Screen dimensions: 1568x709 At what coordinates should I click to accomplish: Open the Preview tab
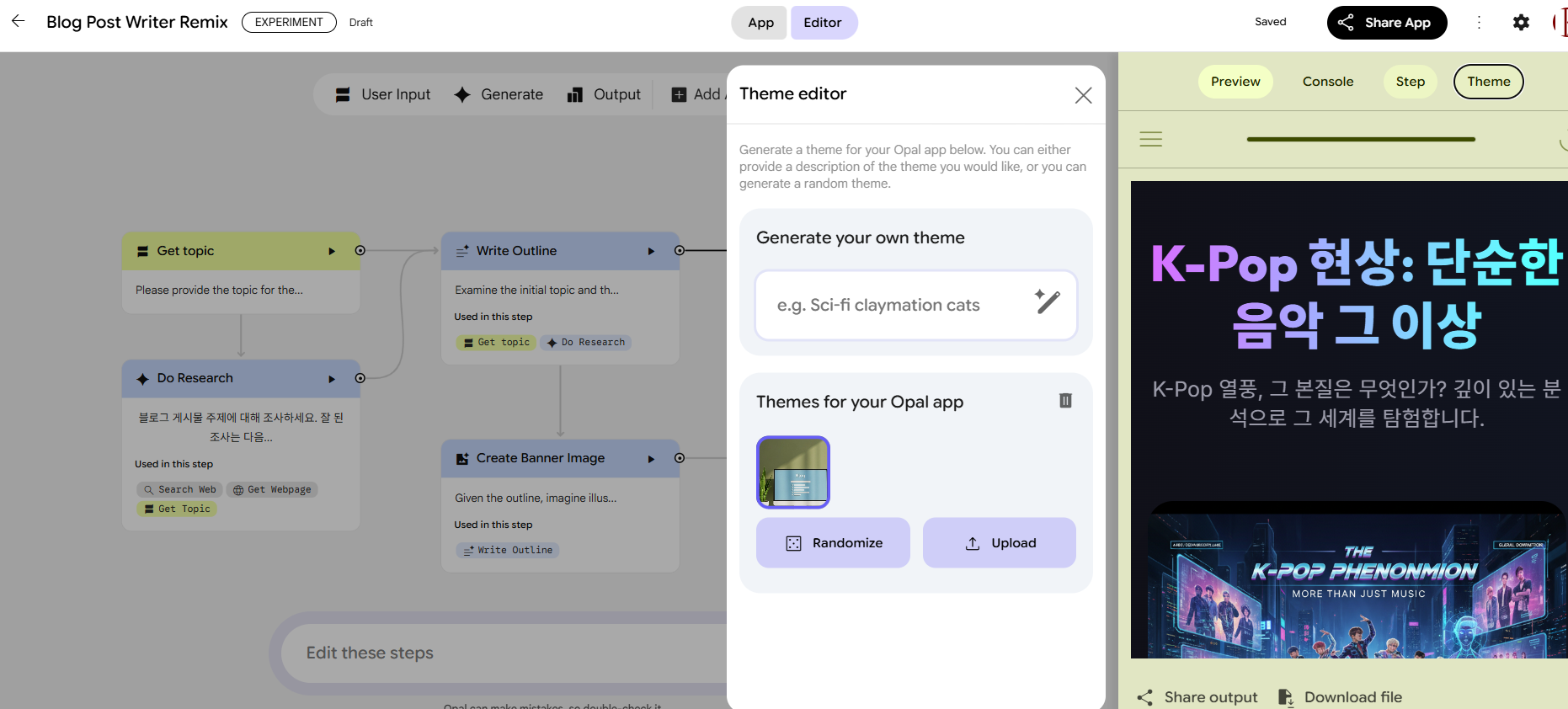pos(1235,82)
